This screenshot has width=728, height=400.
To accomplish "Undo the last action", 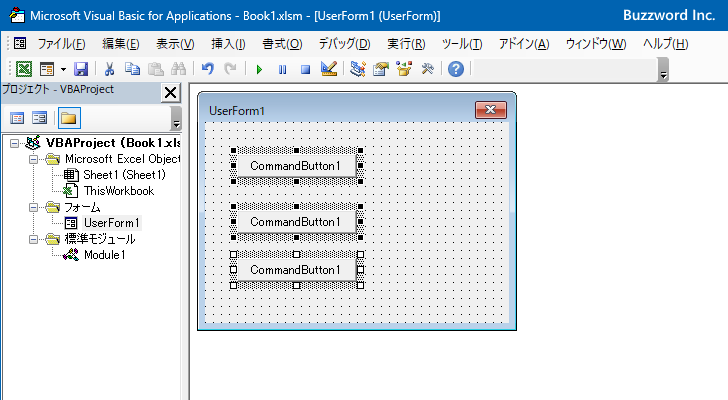I will click(x=208, y=69).
